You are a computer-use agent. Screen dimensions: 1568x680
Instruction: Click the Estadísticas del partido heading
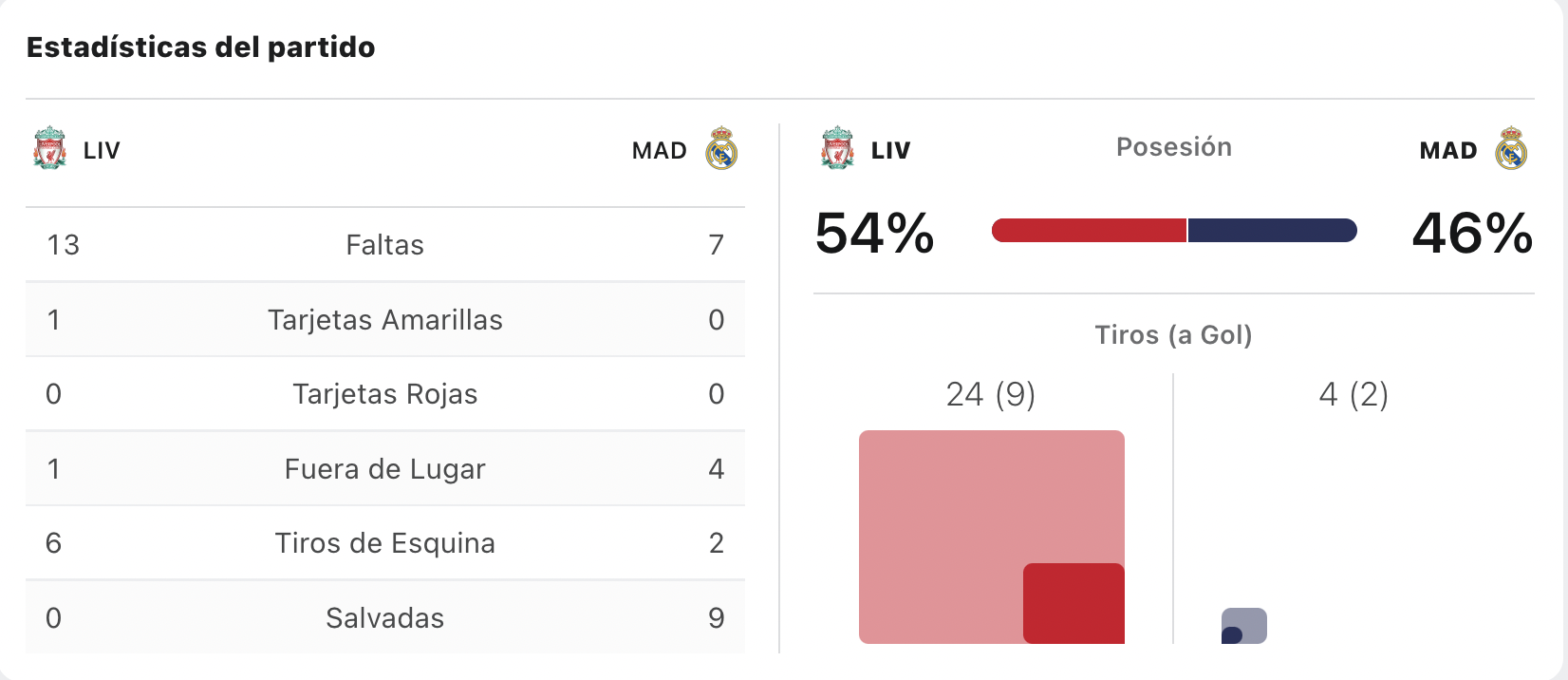pyautogui.click(x=200, y=47)
